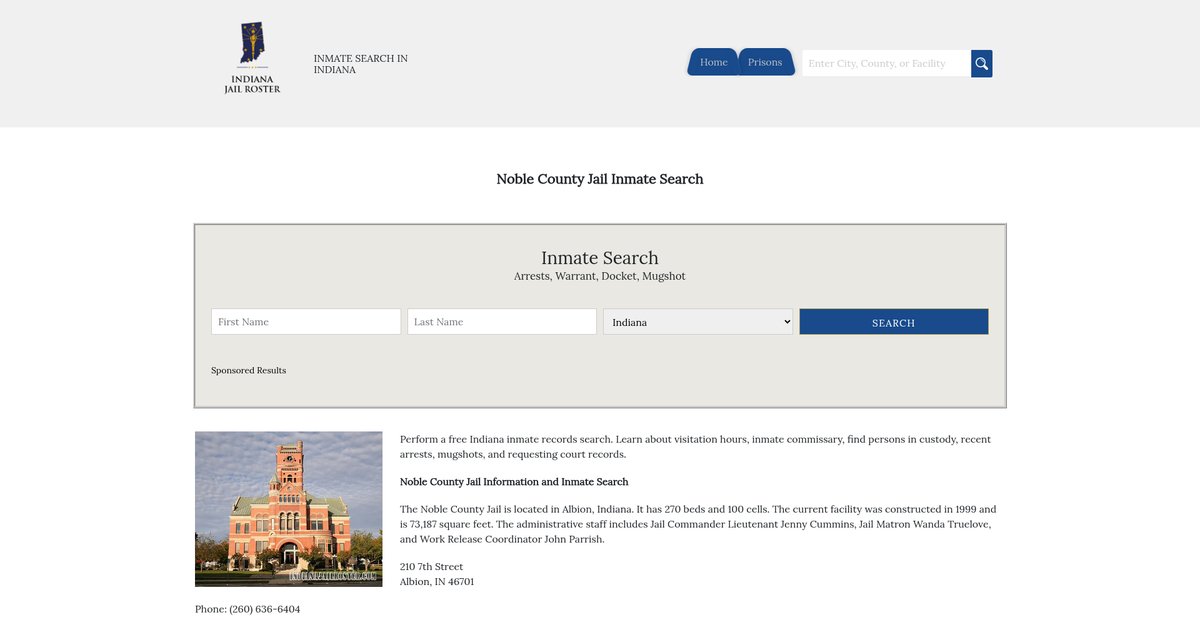Select the Last Name input field

502,322
